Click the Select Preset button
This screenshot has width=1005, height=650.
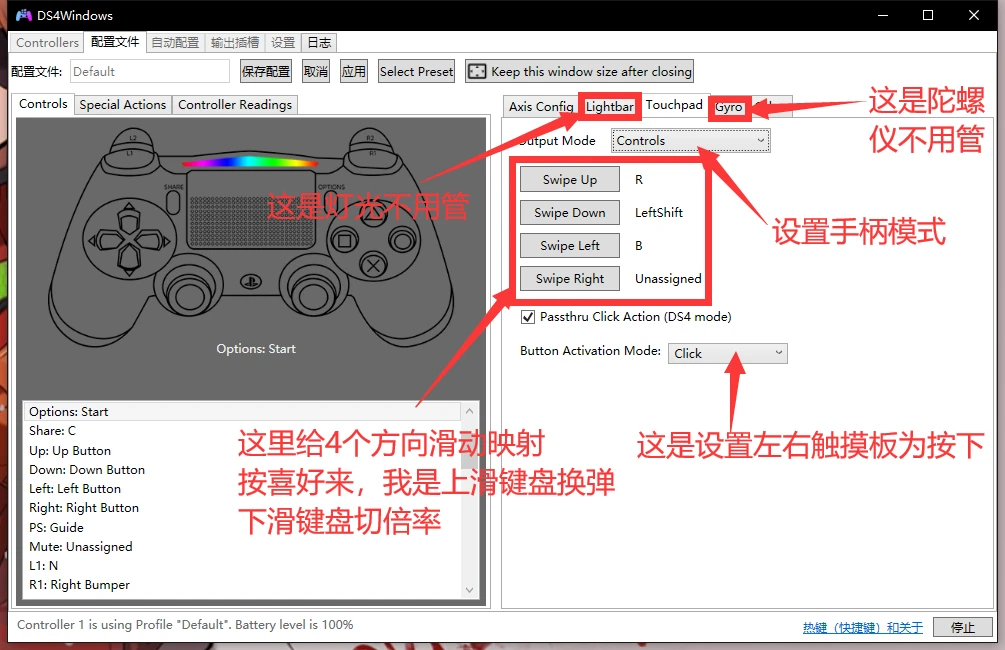click(x=416, y=71)
